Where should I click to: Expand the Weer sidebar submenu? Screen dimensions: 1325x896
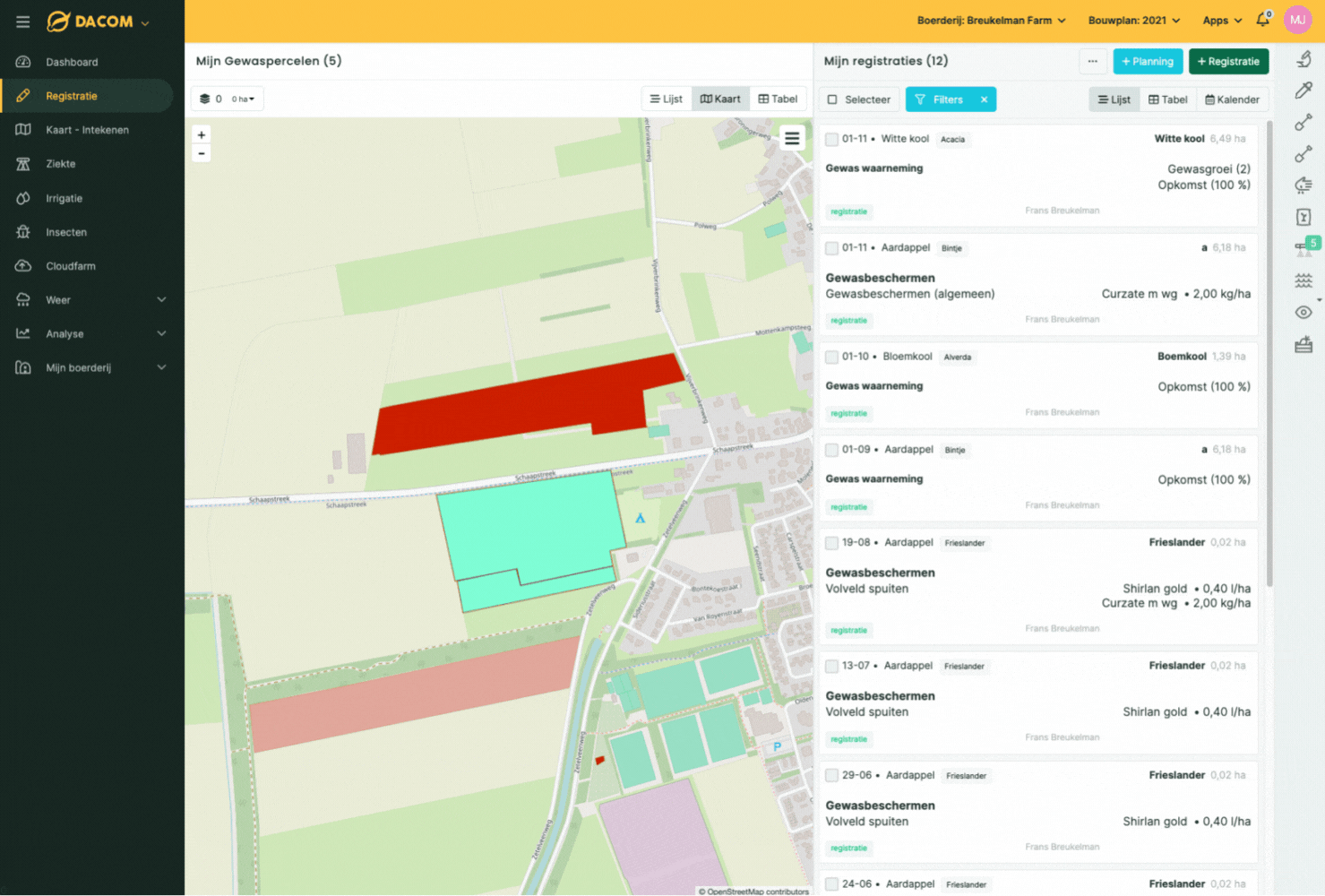tap(161, 300)
